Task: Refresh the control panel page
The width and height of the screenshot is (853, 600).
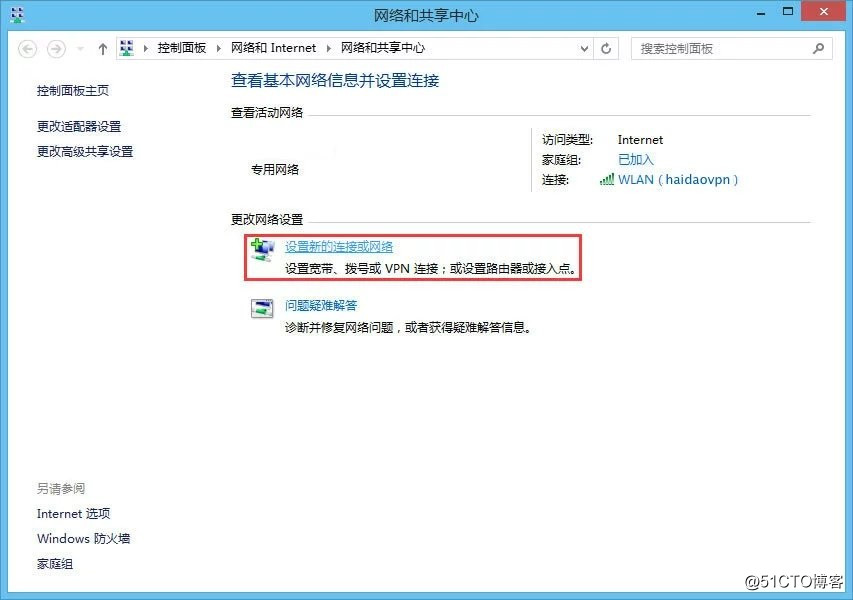Action: point(605,48)
